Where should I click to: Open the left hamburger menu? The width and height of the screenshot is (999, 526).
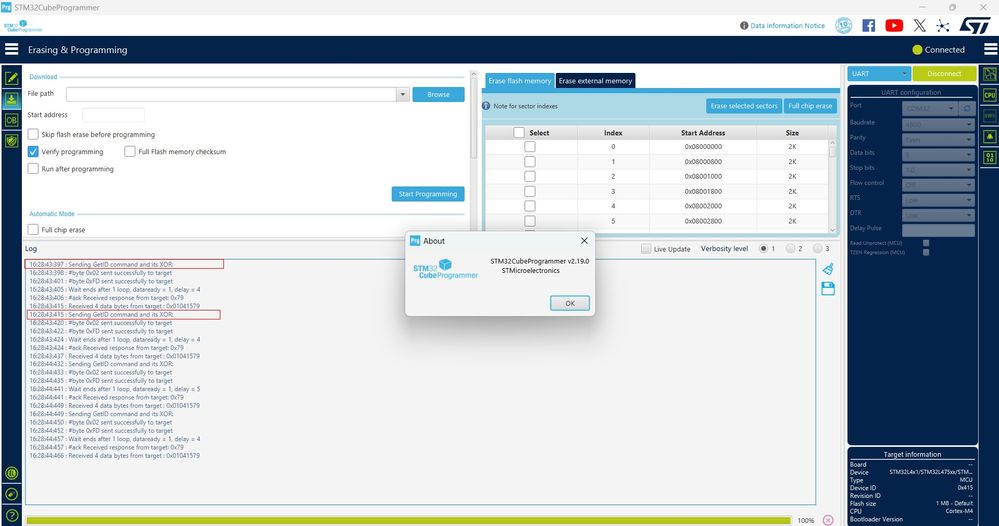(11, 49)
